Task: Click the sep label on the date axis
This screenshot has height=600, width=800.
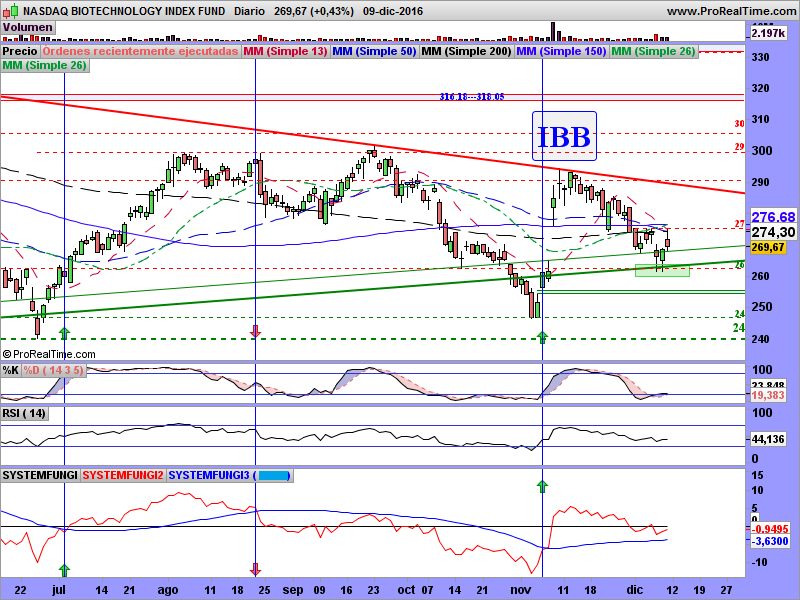Action: pyautogui.click(x=293, y=590)
